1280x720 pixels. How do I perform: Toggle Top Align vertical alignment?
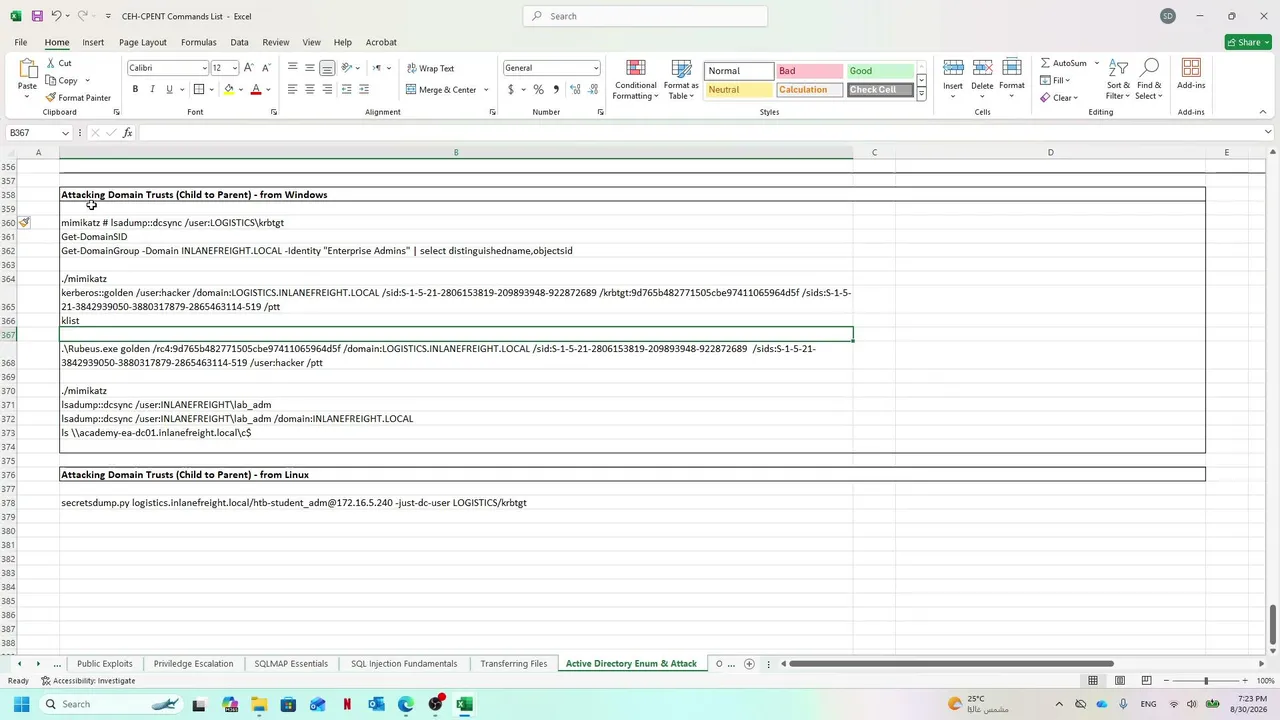[x=293, y=68]
